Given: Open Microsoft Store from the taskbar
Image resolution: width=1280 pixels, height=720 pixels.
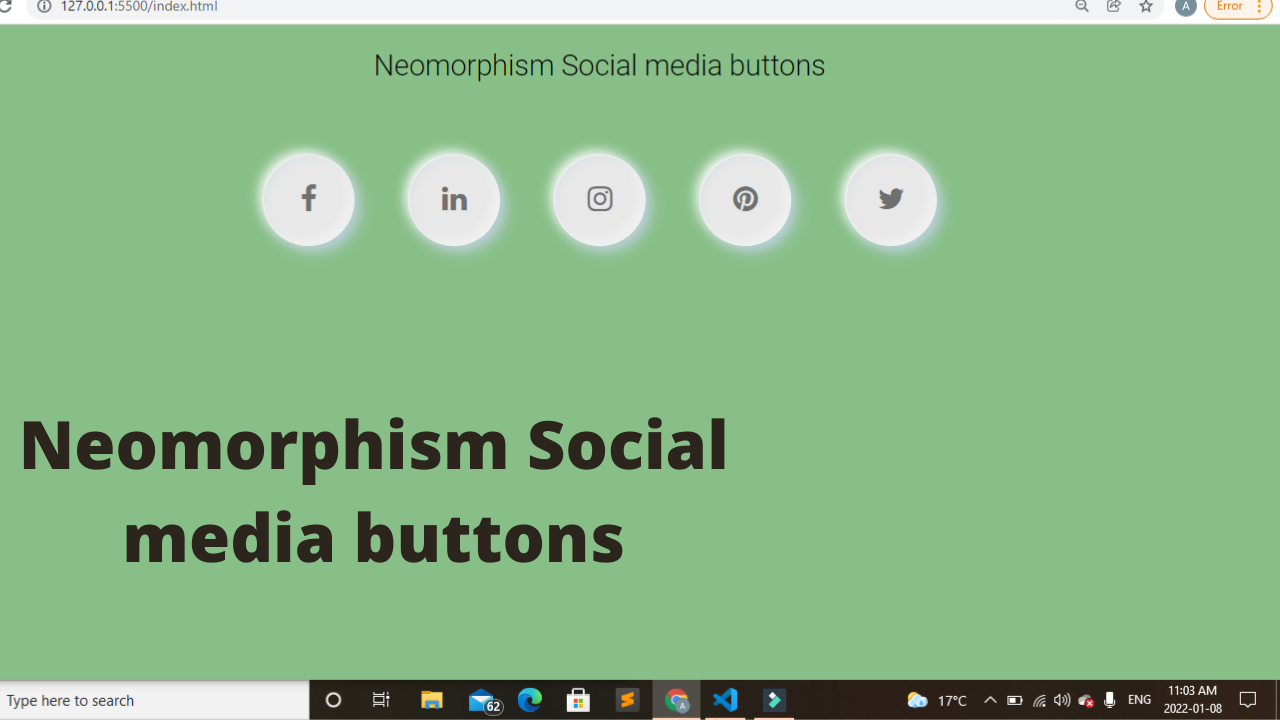Looking at the screenshot, I should 578,700.
